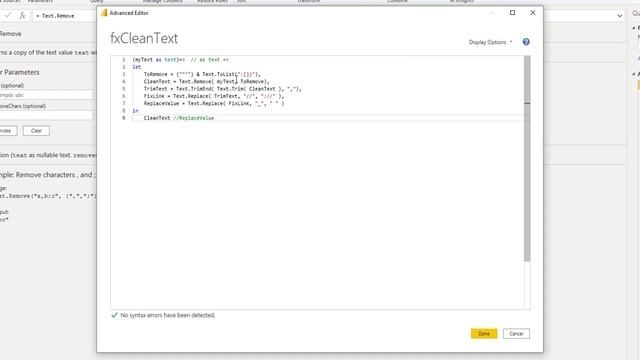Viewport: 640px width, 360px height.
Task: Maximize the Advanced Editor window
Action: click(512, 13)
